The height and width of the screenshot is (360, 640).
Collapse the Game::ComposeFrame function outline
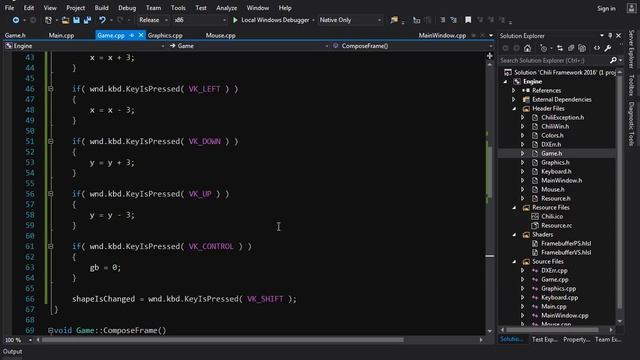click(x=51, y=331)
